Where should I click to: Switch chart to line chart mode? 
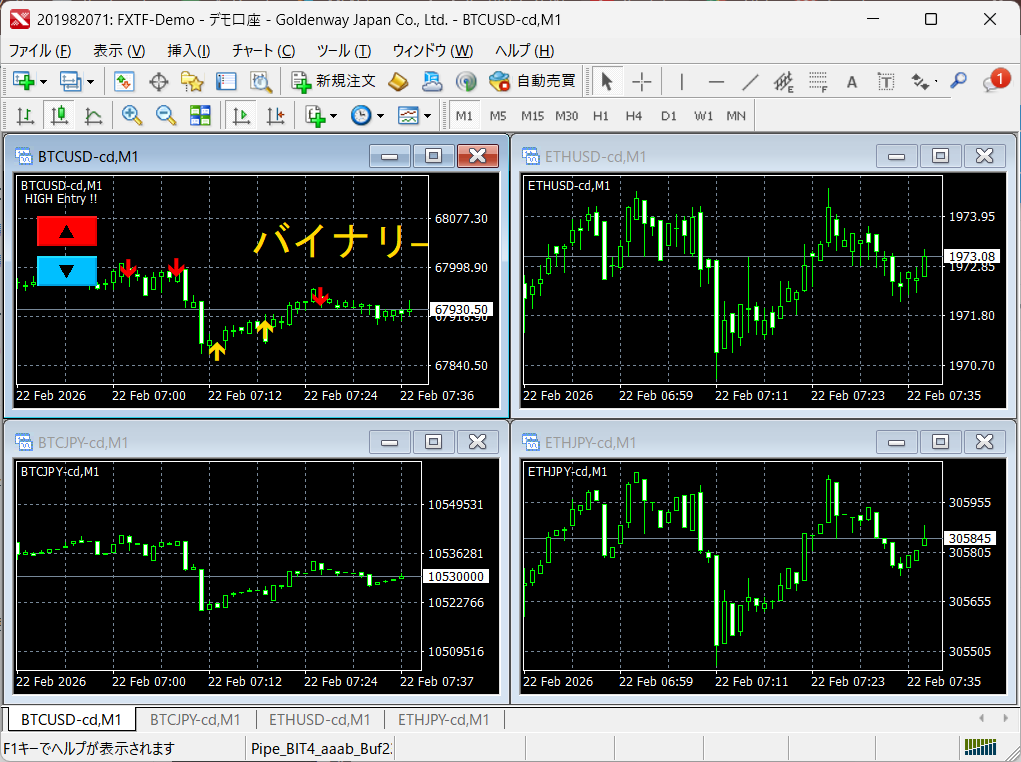[93, 115]
